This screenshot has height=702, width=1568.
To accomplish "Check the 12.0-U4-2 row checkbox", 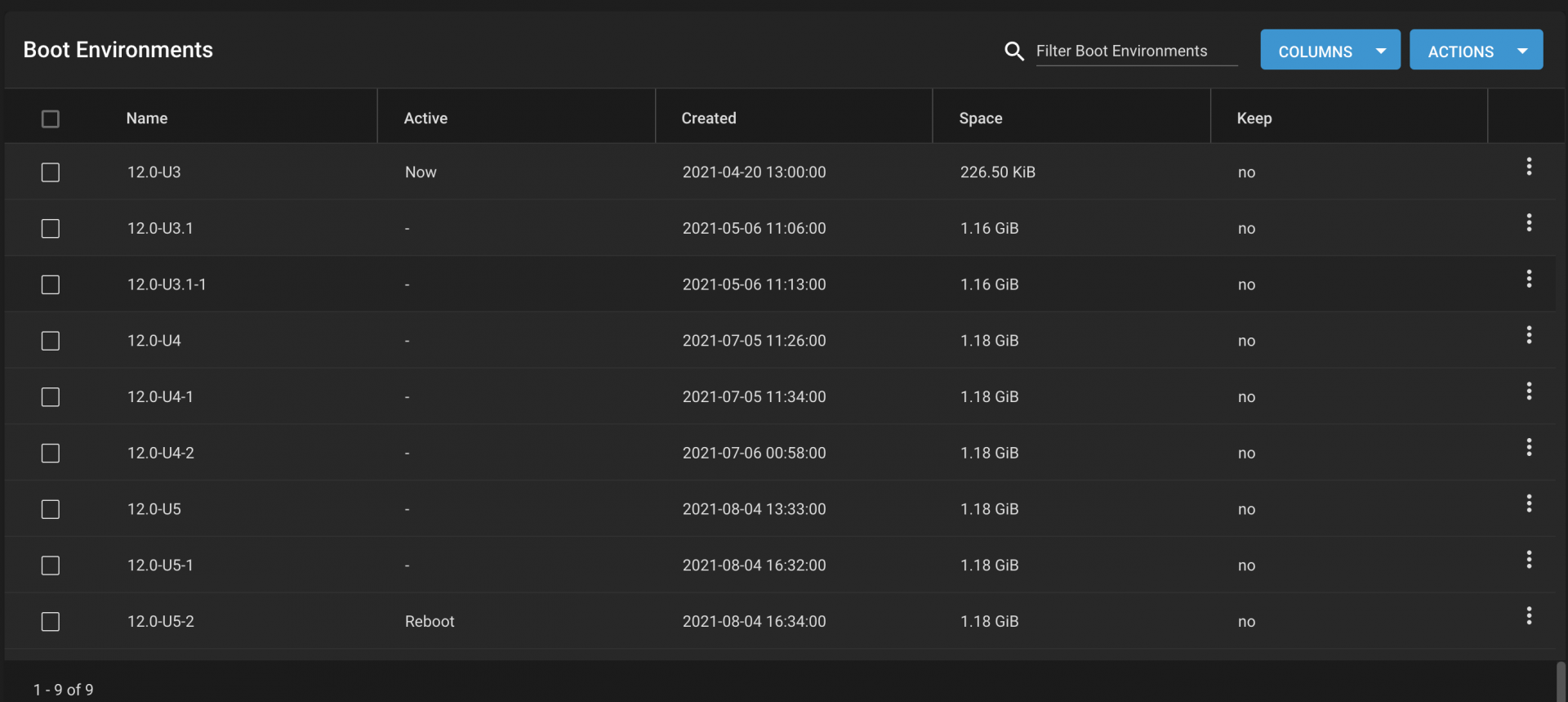I will point(51,454).
